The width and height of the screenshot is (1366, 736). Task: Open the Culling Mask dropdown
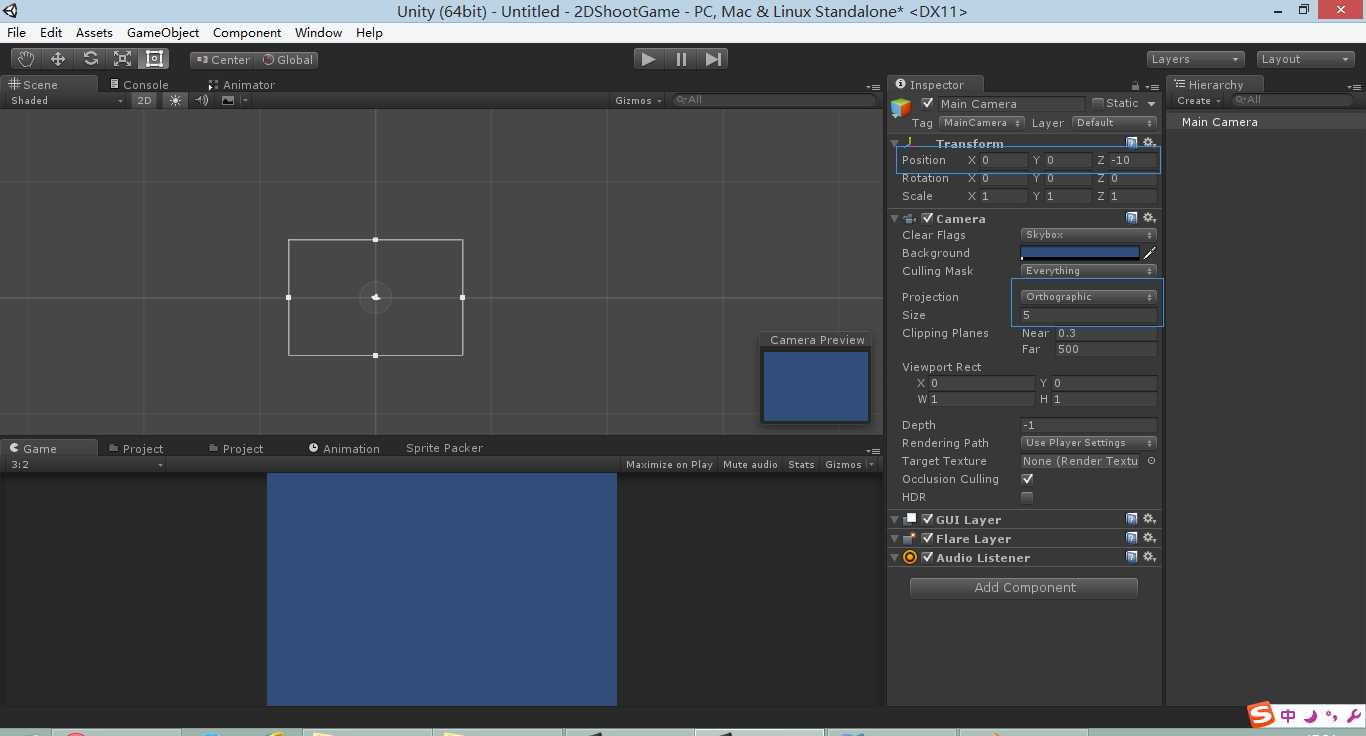coord(1089,271)
